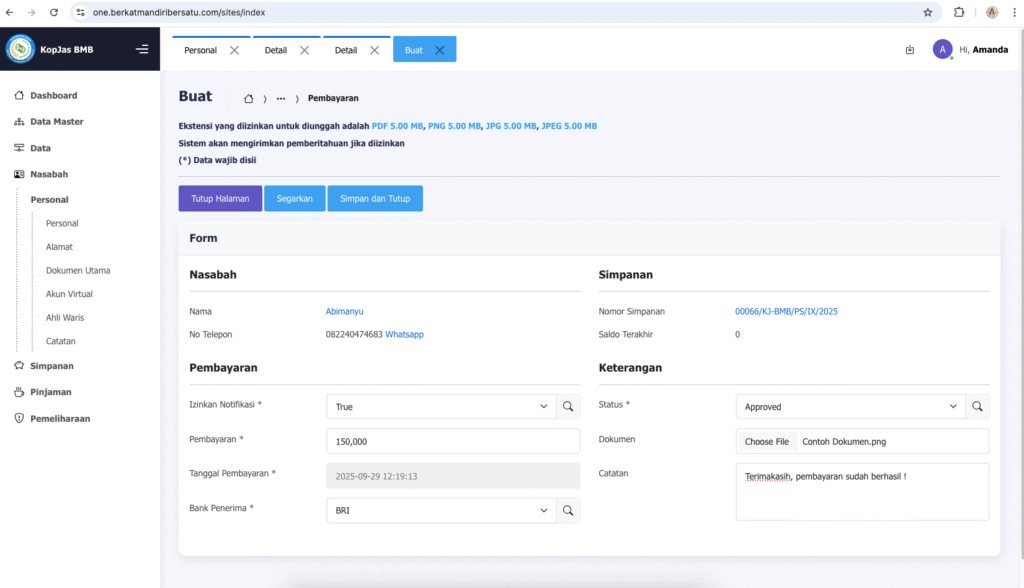Click search icon beside Bank Penerima

(x=568, y=510)
